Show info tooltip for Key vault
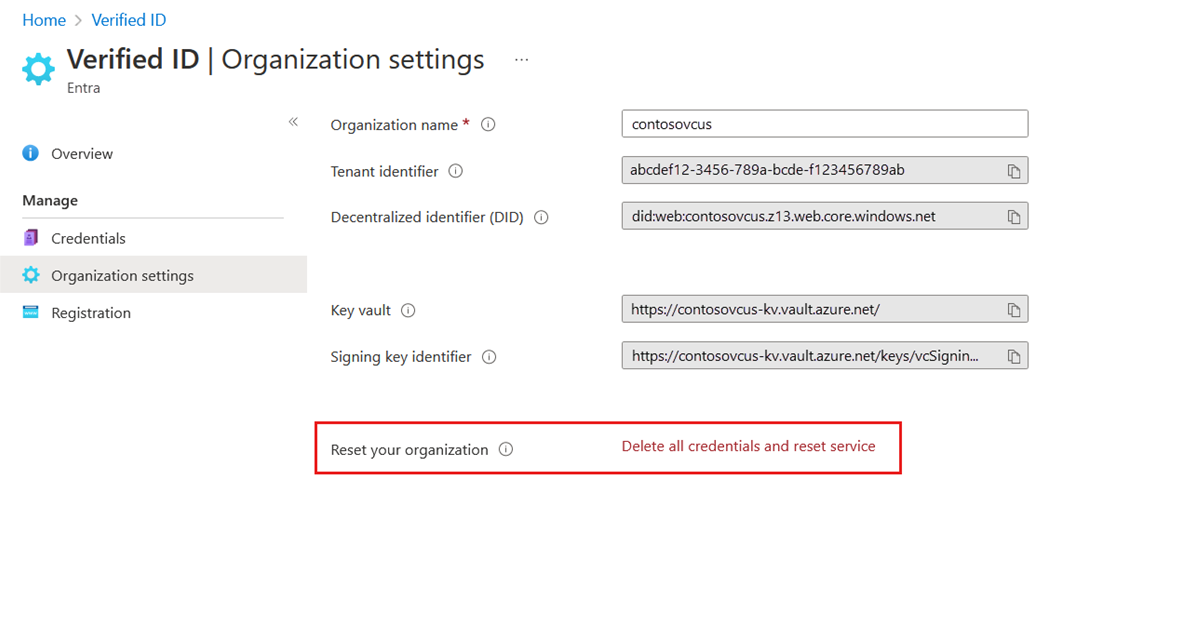1198x641 pixels. tap(408, 310)
